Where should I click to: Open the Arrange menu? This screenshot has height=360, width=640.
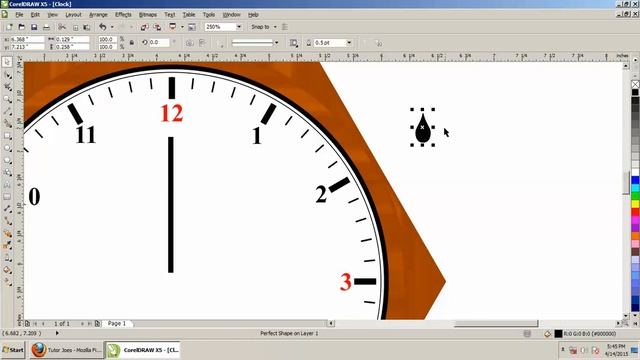point(98,15)
